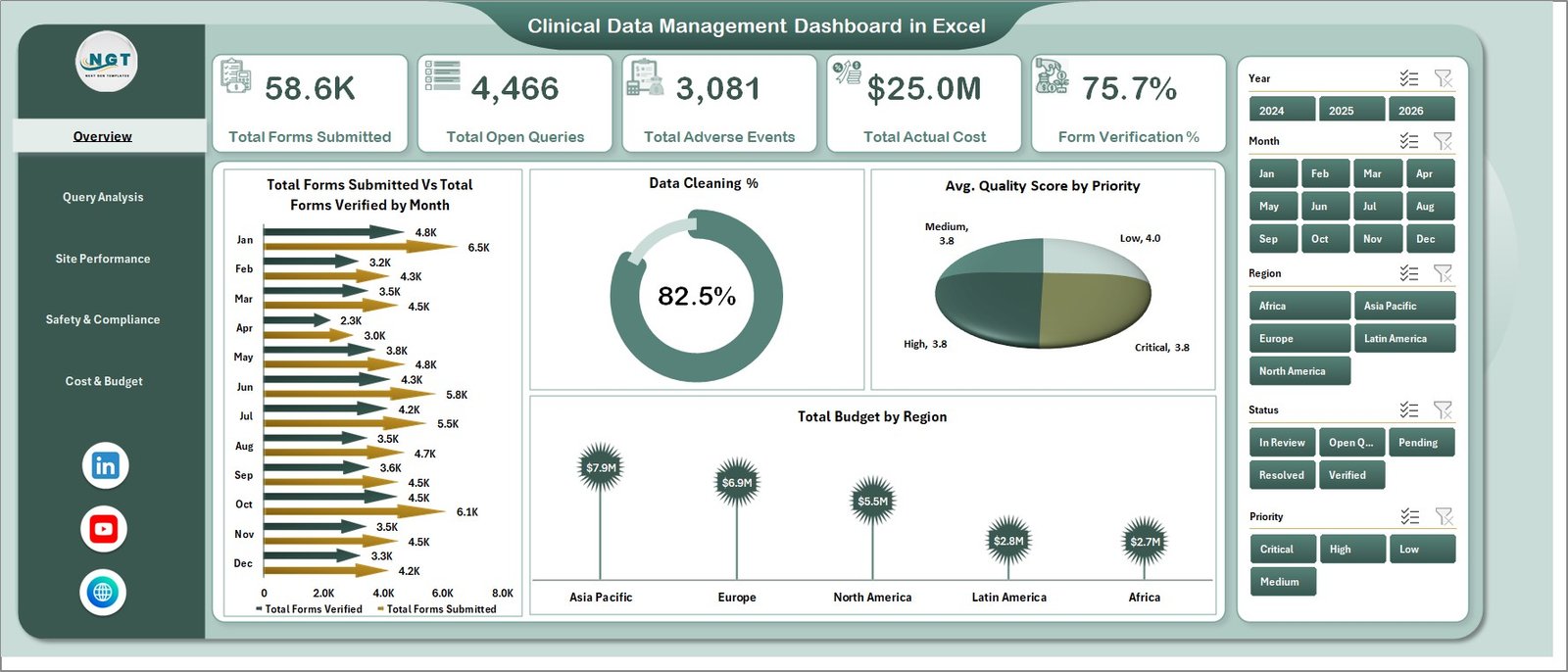Select the Asia Pacific $7.9M budget marker
1568x672 pixels.
point(601,467)
